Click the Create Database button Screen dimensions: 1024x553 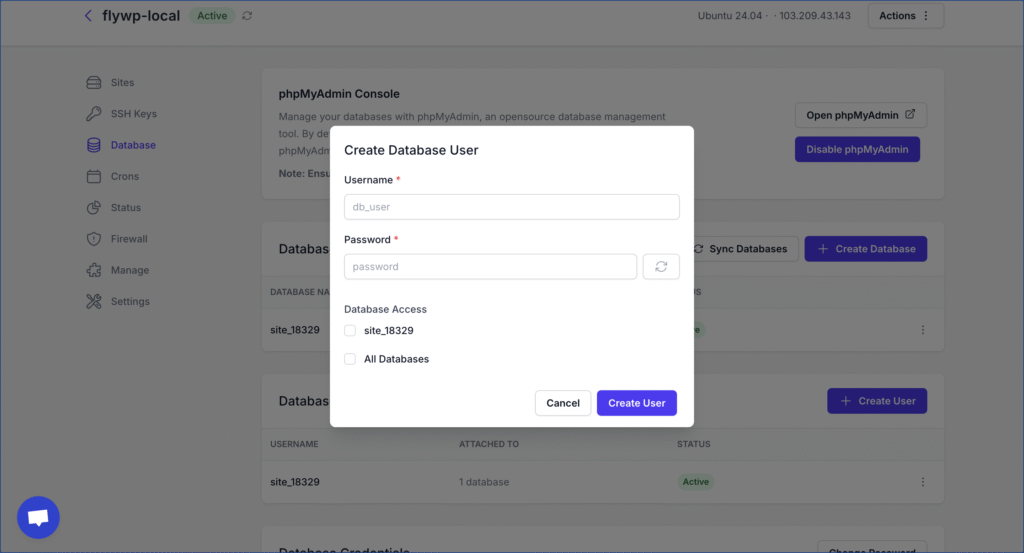click(865, 249)
